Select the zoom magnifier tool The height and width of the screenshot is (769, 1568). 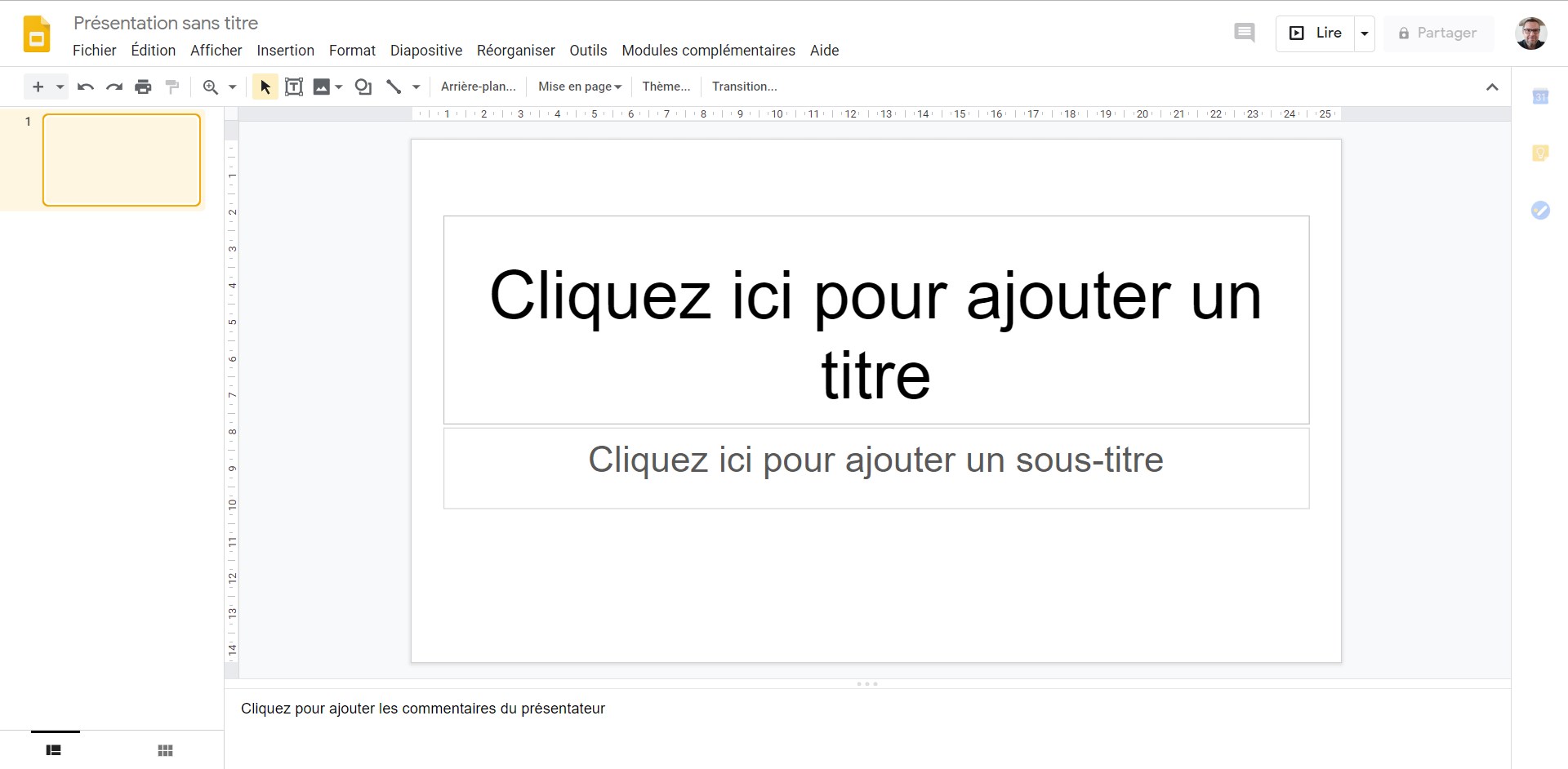(x=211, y=87)
